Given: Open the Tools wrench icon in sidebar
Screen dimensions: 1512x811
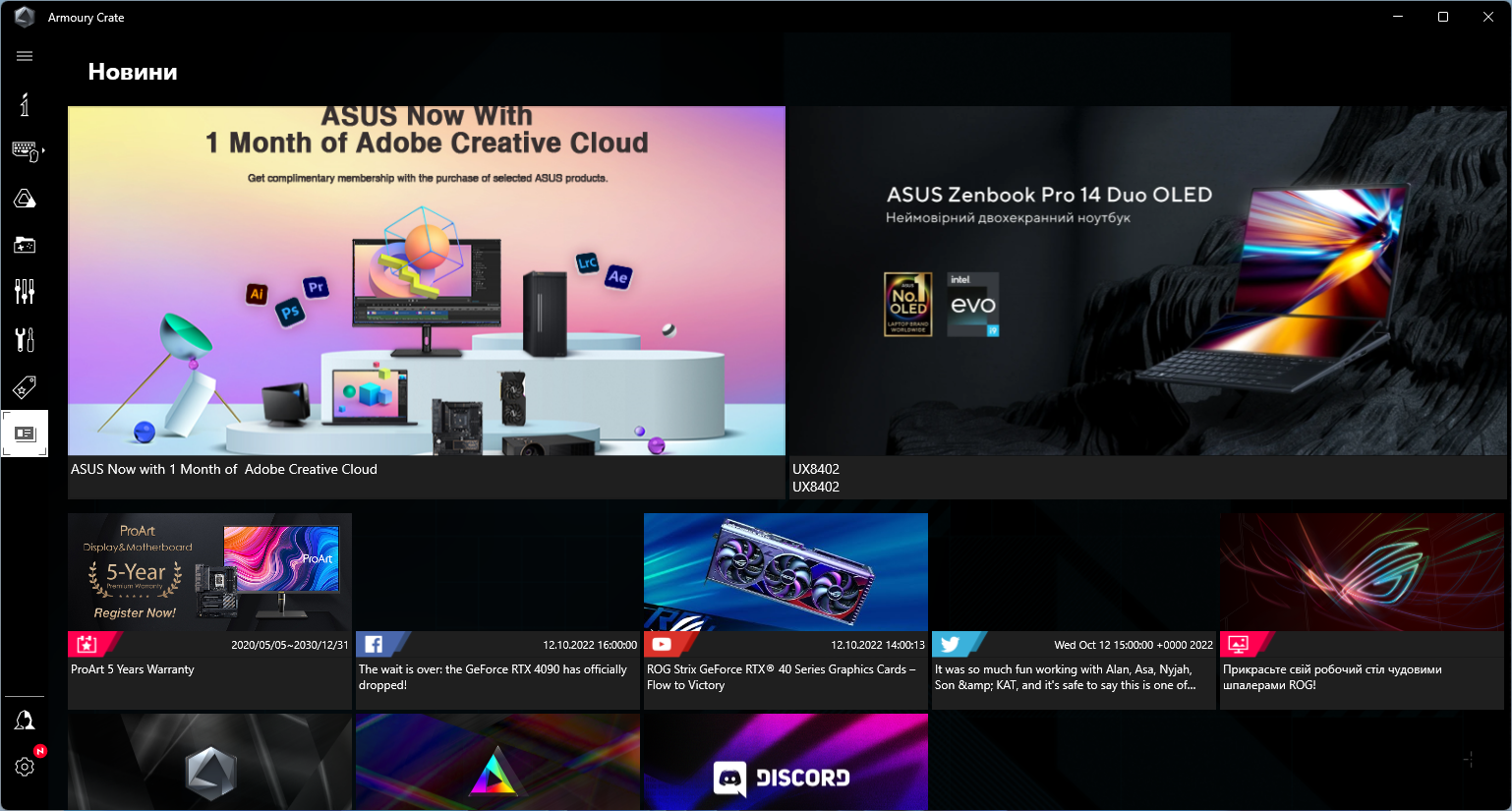Looking at the screenshot, I should pyautogui.click(x=25, y=339).
